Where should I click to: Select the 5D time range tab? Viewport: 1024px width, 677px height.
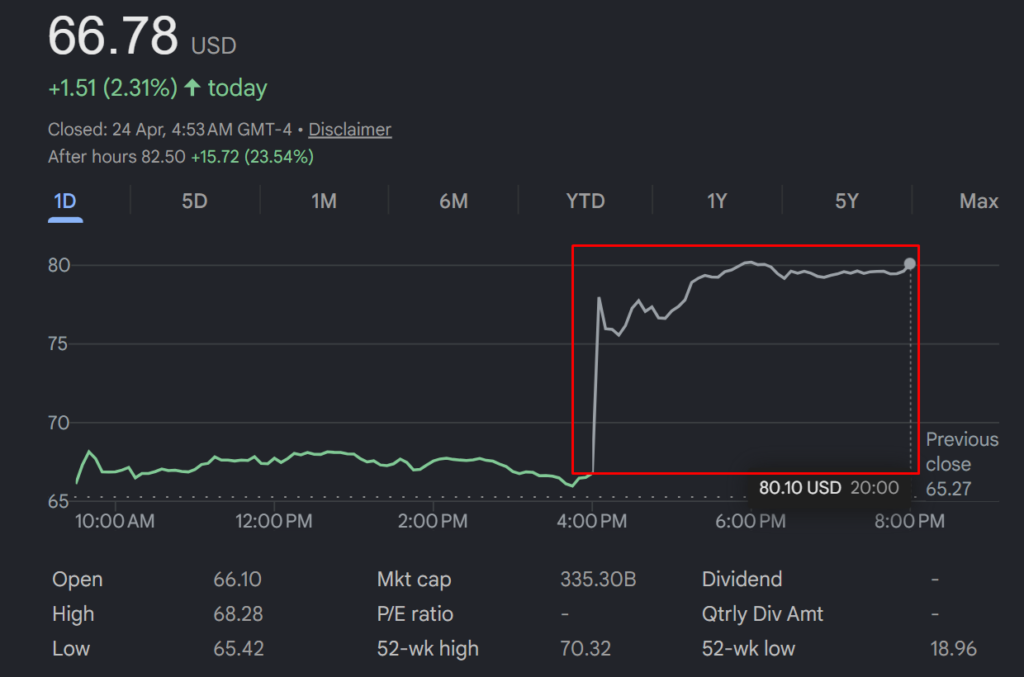point(194,201)
